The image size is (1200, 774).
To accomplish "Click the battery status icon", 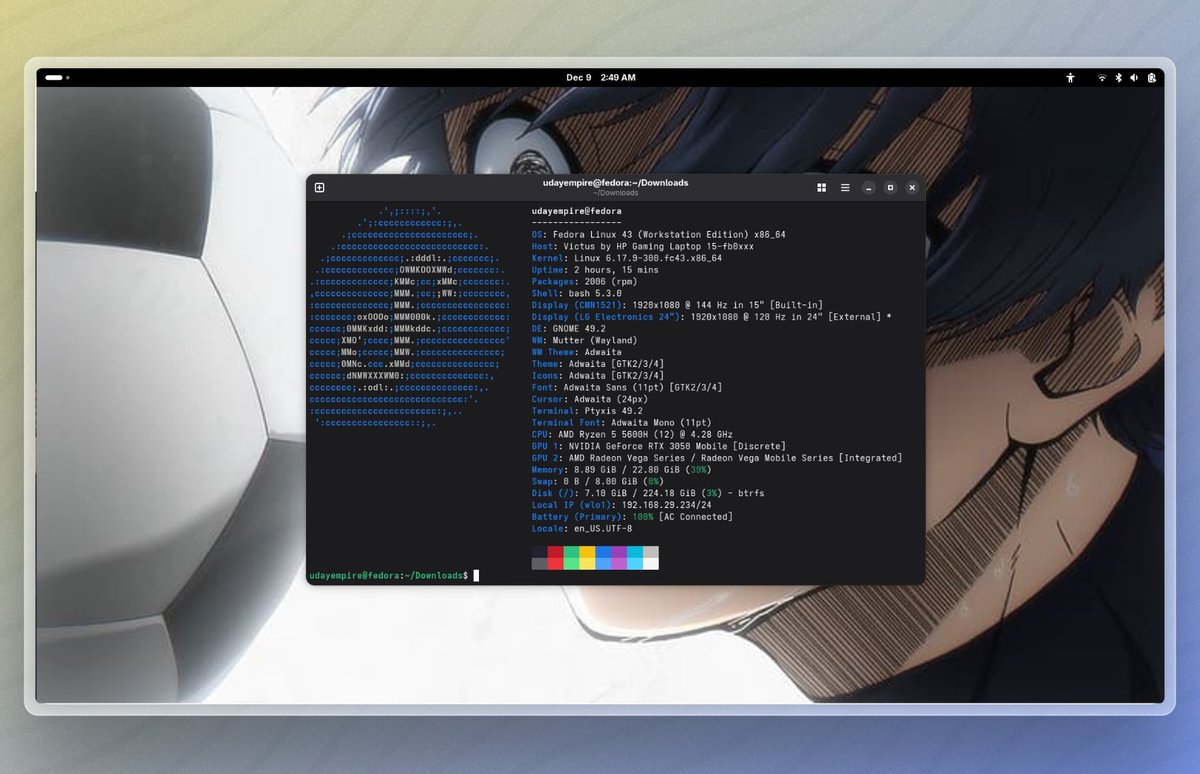I will (1152, 77).
